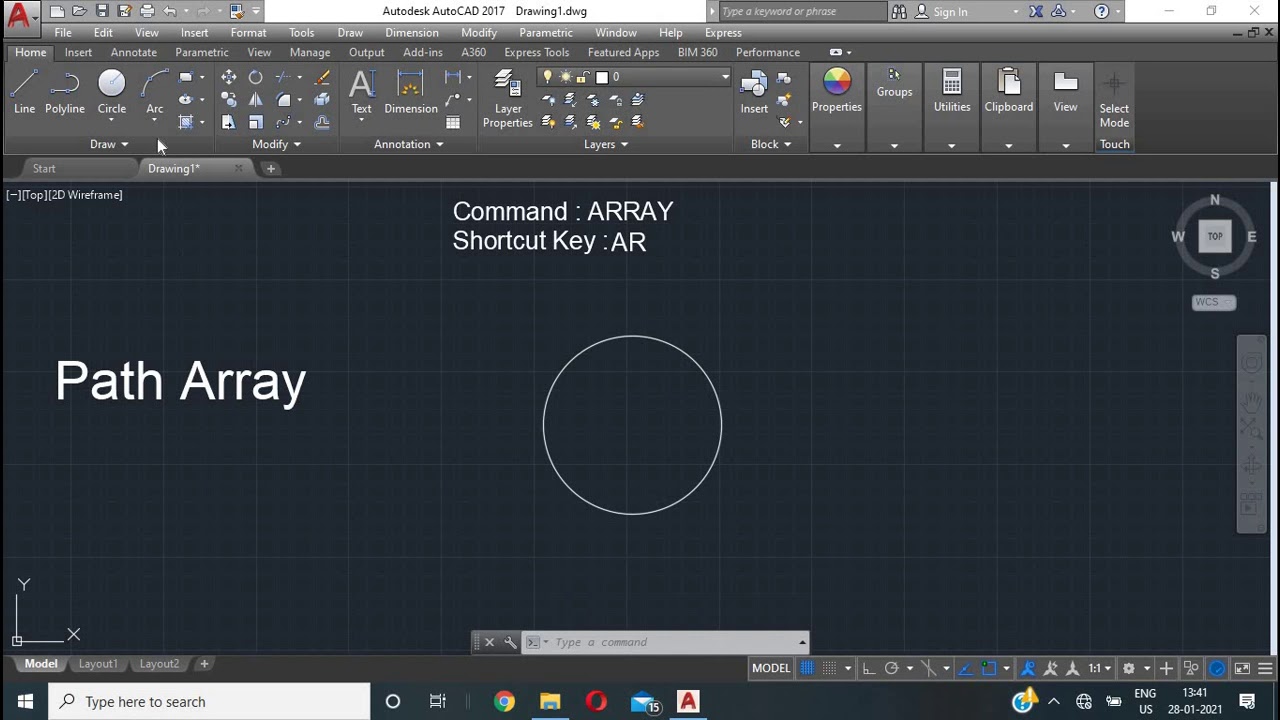Expand the Annotation panel
The image size is (1280, 720).
[x=408, y=144]
